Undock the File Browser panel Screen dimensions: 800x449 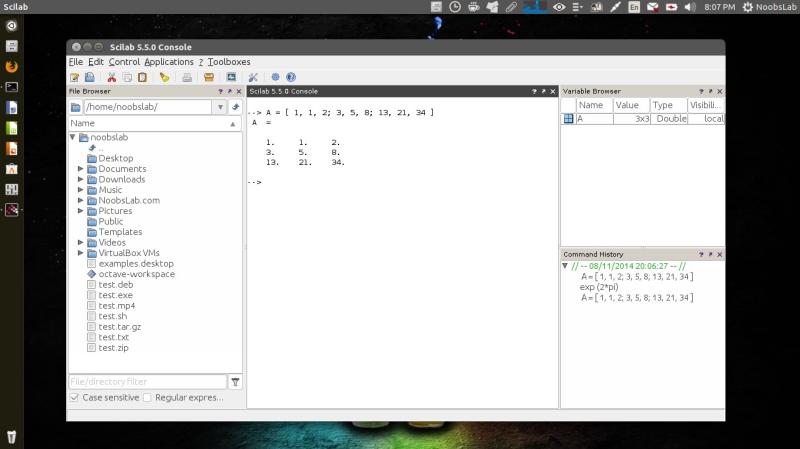[230, 91]
